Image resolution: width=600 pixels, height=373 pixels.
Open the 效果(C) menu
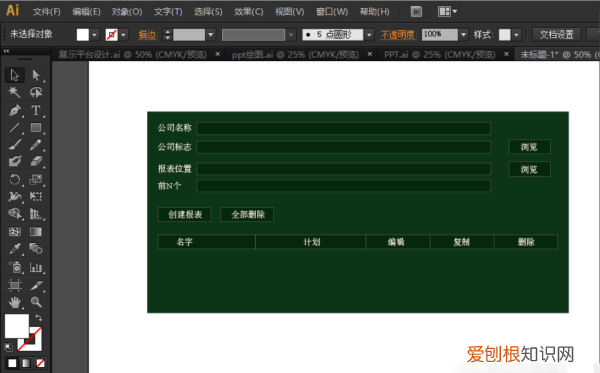point(249,12)
